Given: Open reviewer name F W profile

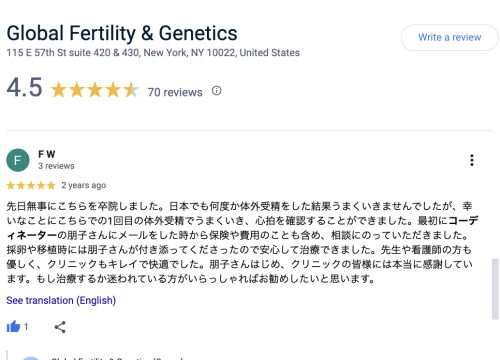Looking at the screenshot, I should pos(47,154).
